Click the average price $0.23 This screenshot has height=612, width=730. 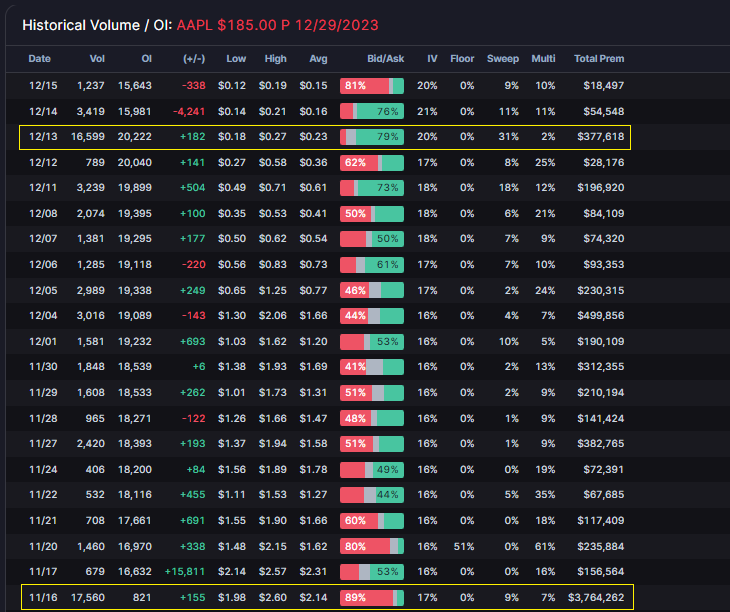click(x=313, y=137)
